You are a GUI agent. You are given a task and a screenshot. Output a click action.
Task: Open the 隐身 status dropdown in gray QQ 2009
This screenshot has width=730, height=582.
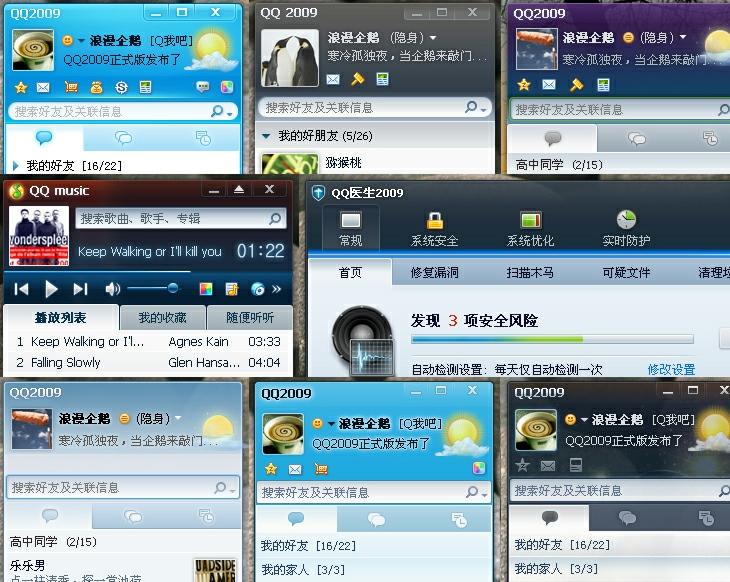point(433,37)
